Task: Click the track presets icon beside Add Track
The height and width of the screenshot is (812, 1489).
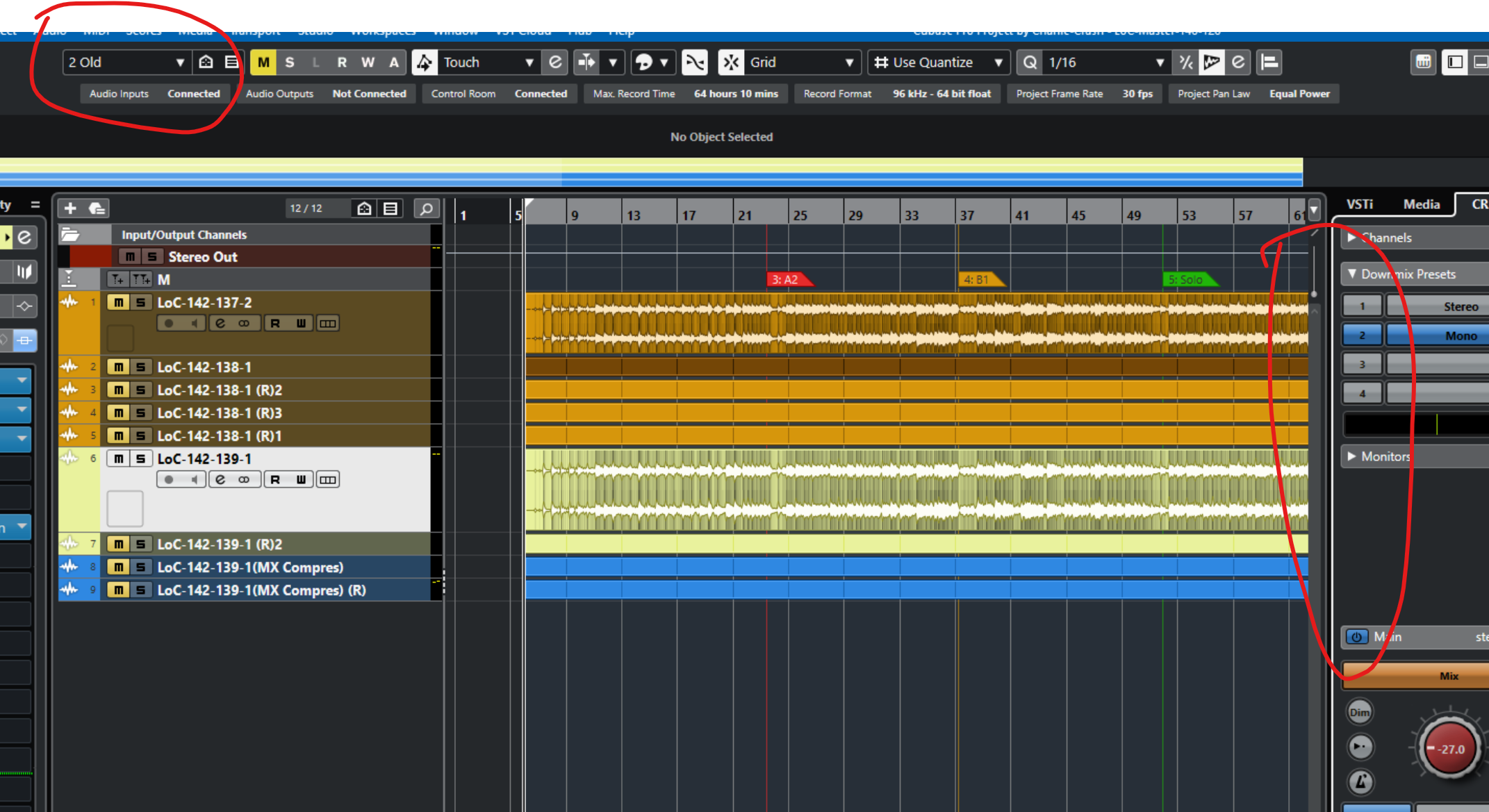Action: 97,208
